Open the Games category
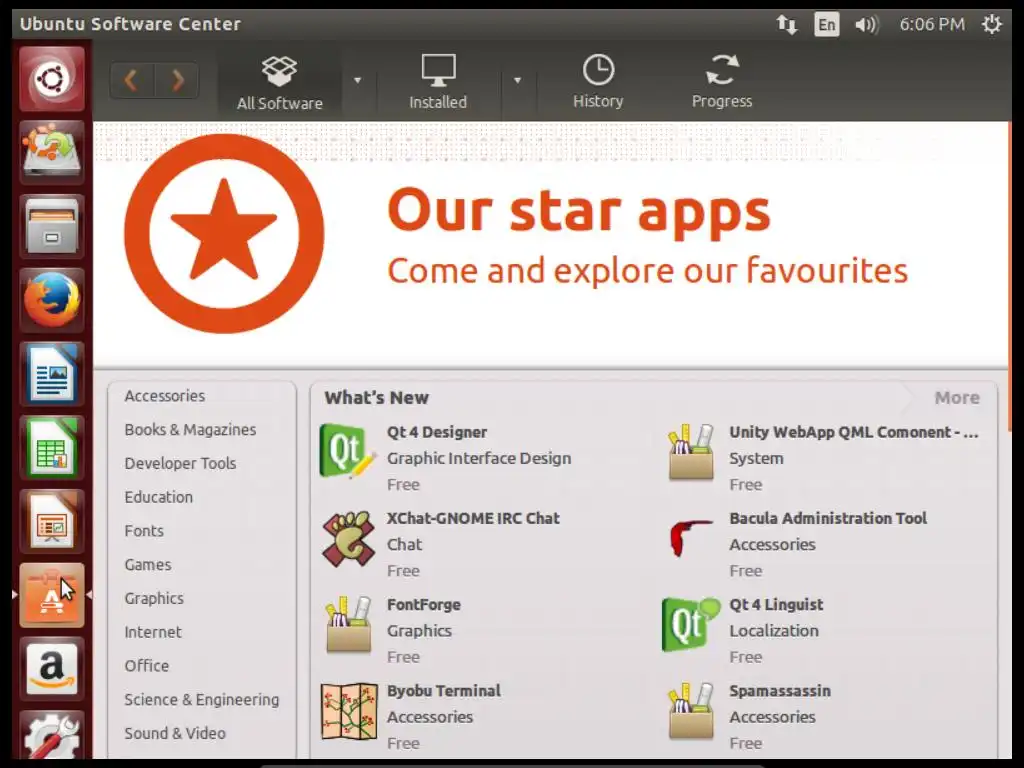This screenshot has width=1024, height=768. coord(148,565)
